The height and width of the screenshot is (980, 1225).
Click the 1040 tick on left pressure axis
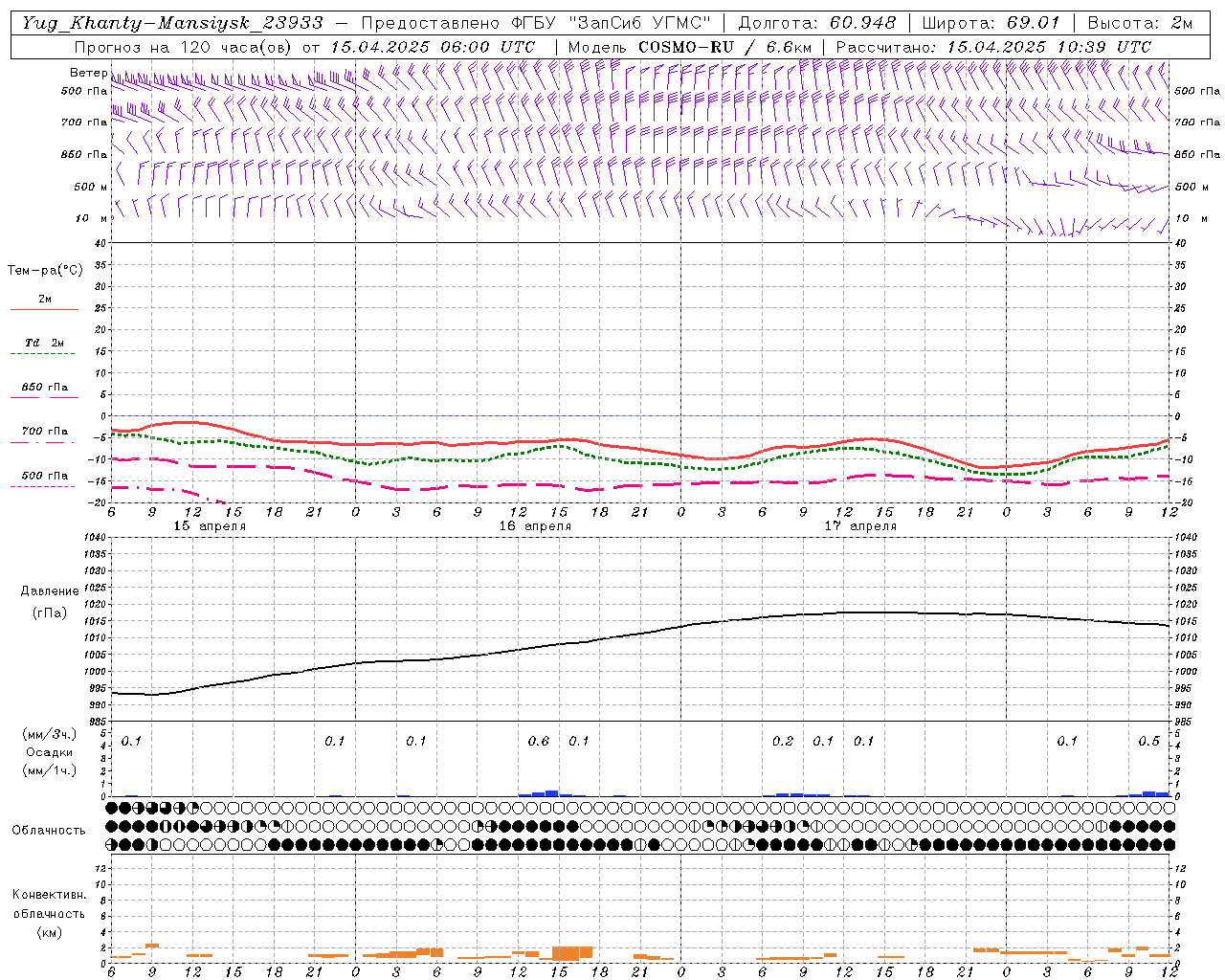click(x=94, y=538)
